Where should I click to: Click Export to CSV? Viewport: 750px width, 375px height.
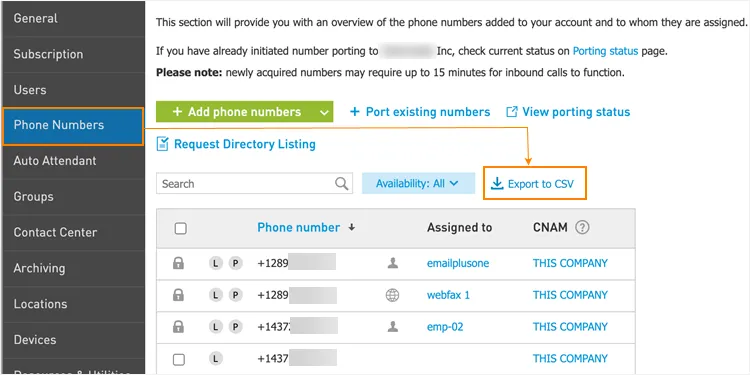coord(535,184)
